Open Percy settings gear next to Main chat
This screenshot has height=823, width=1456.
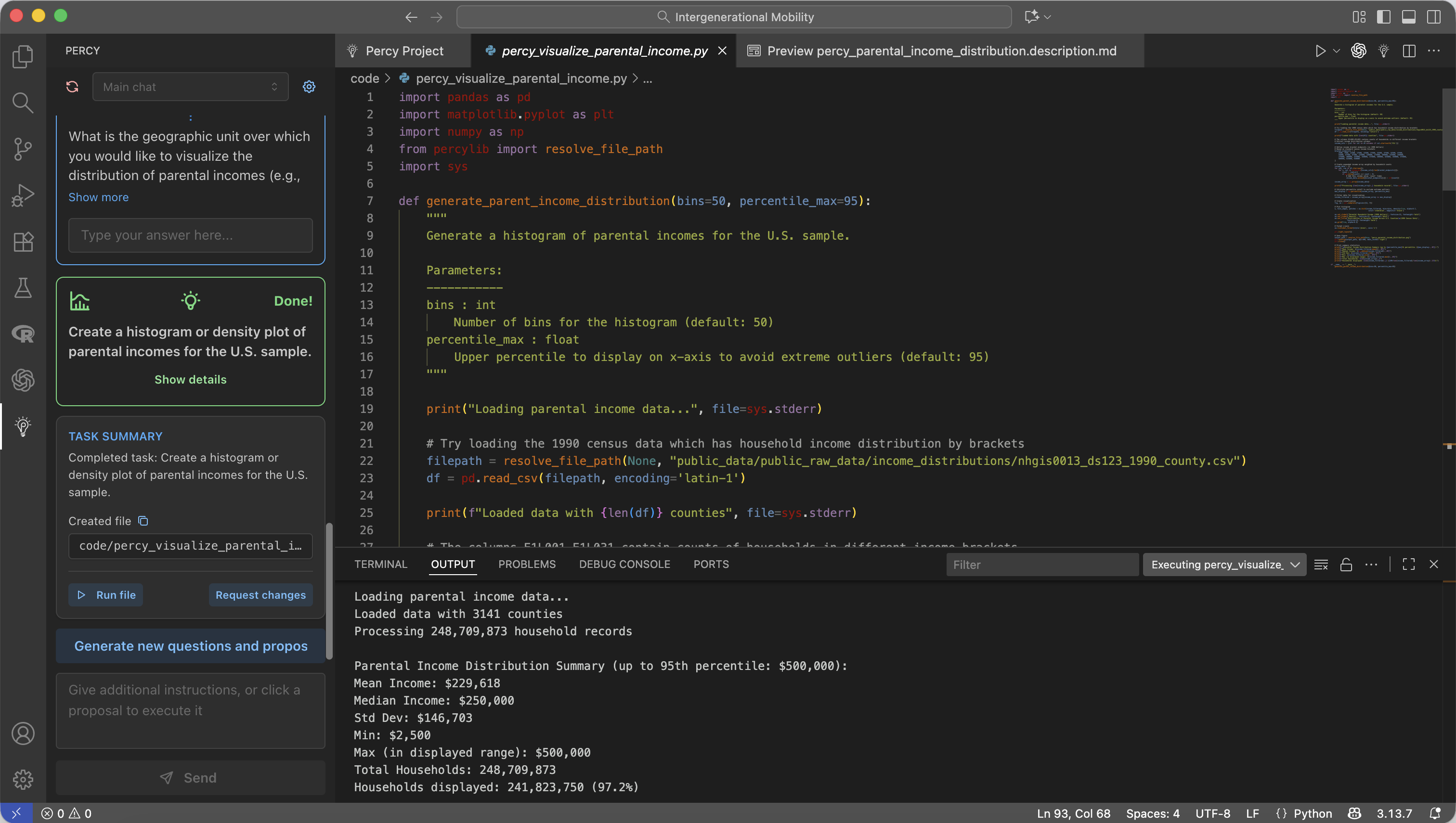(x=309, y=87)
